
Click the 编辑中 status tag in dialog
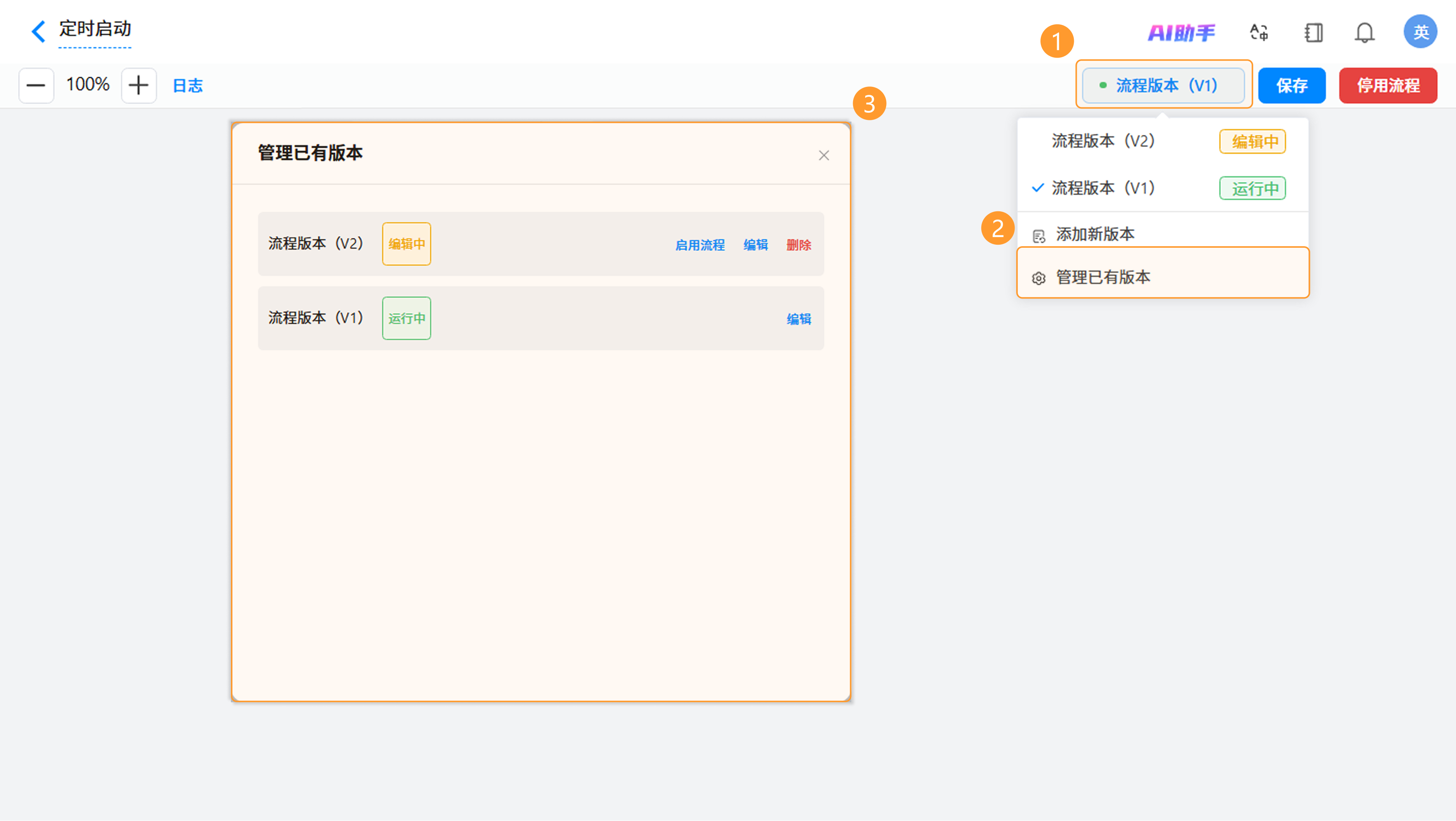pos(406,244)
